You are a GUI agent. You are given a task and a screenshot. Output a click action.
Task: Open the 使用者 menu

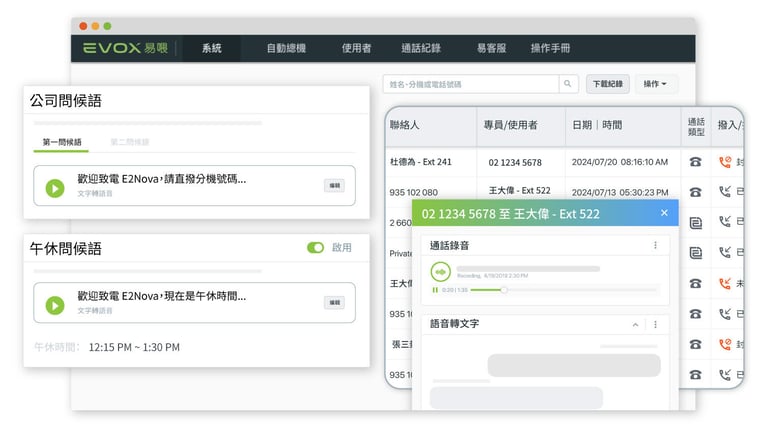click(356, 48)
